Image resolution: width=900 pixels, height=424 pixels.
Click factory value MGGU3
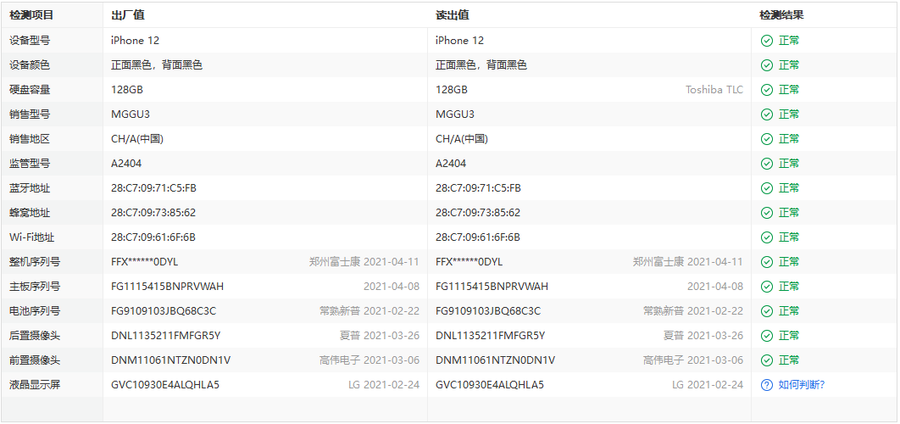coord(130,115)
